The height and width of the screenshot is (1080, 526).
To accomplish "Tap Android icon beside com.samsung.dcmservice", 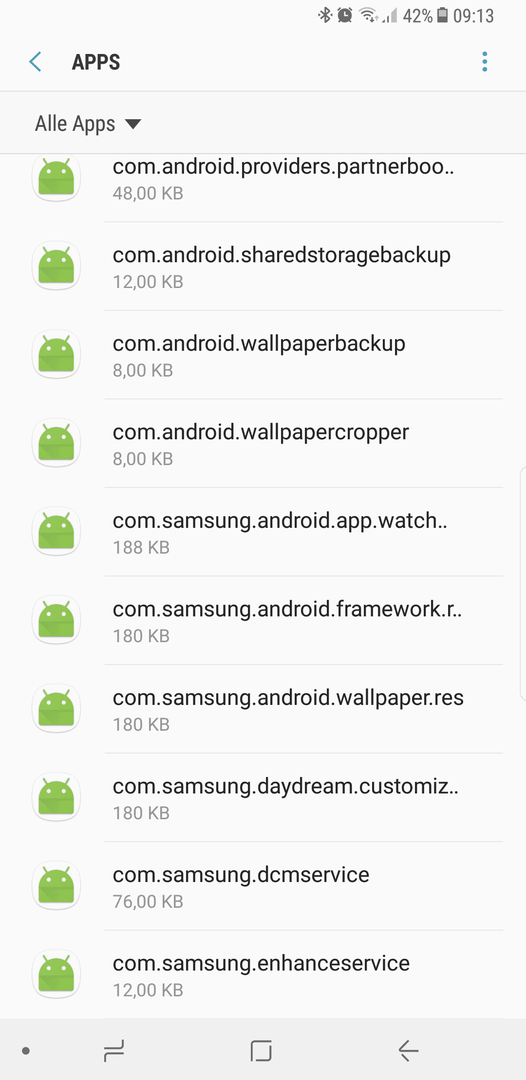I will pyautogui.click(x=56, y=886).
